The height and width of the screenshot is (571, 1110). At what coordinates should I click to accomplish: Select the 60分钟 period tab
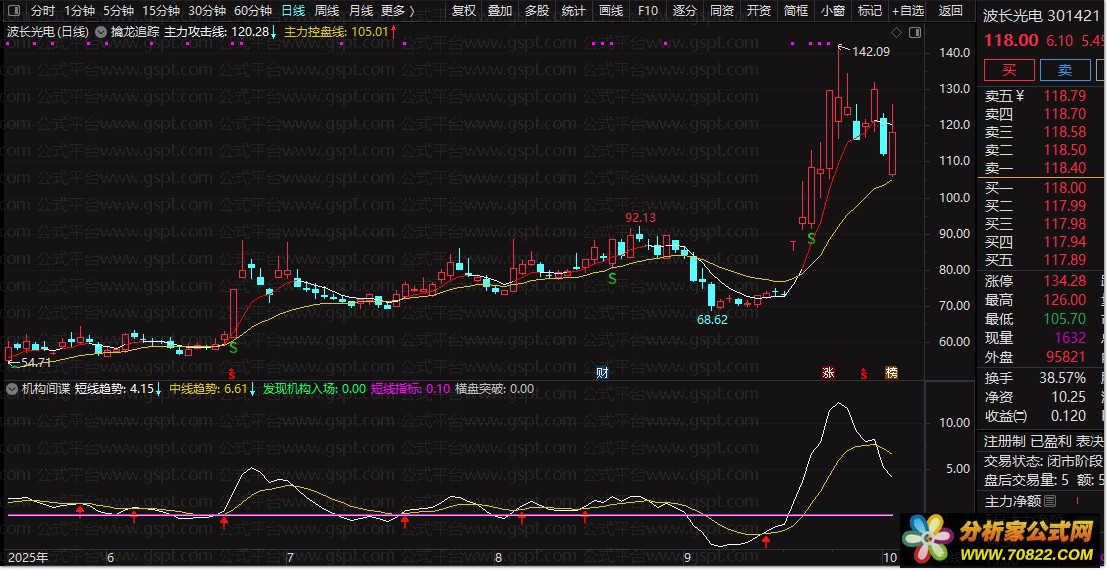coord(253,11)
